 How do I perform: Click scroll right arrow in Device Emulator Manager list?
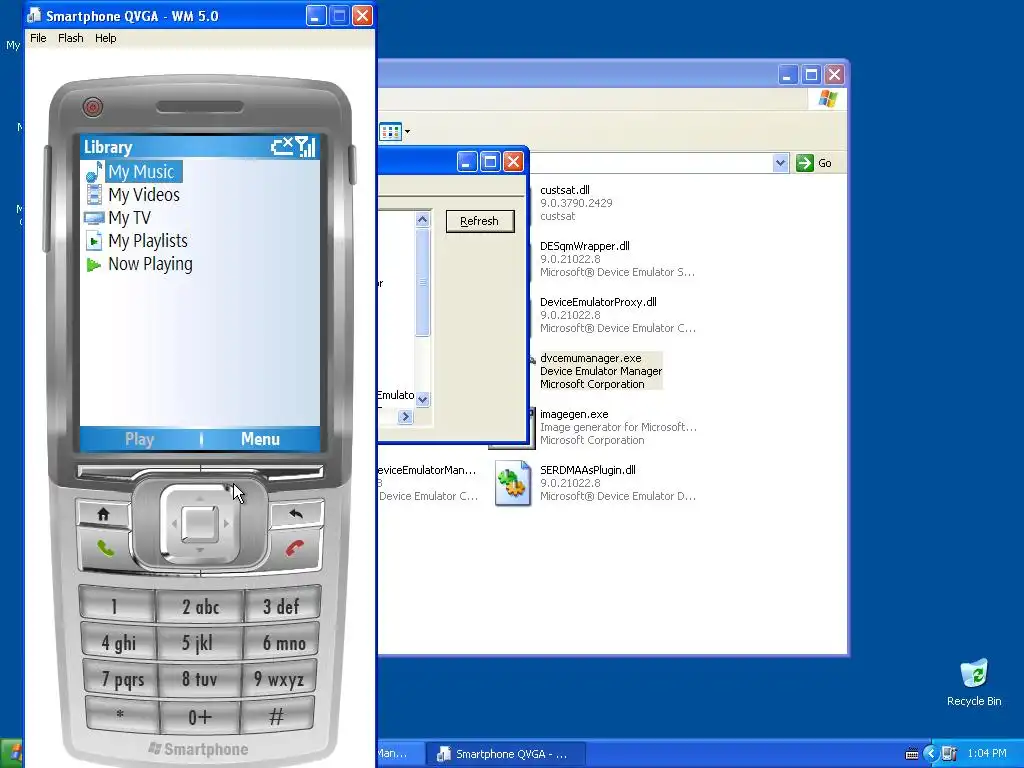pyautogui.click(x=405, y=416)
